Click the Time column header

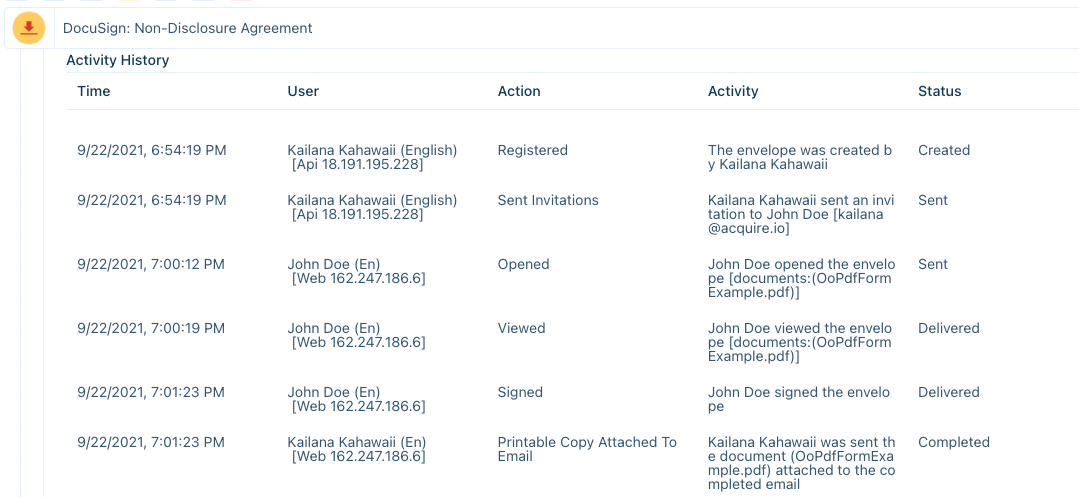[94, 91]
